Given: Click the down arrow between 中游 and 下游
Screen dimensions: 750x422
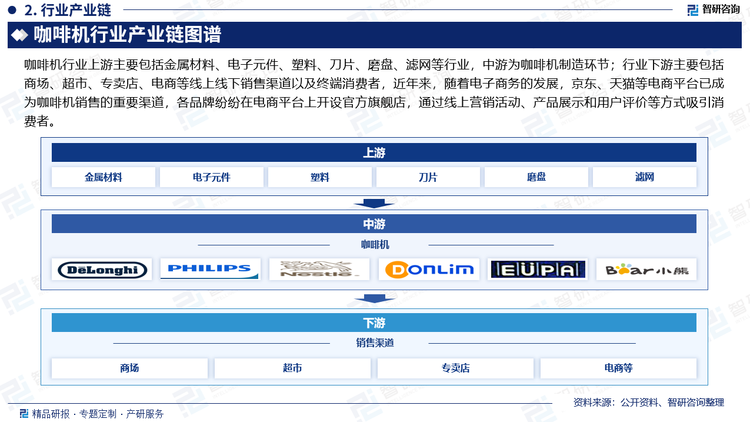Looking at the screenshot, I should tap(374, 299).
